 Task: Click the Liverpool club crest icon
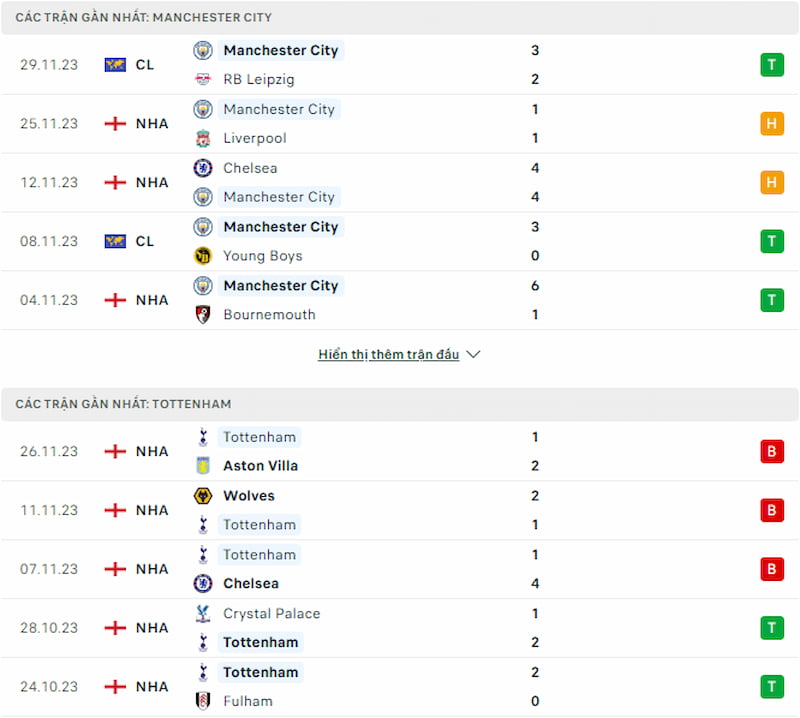[203, 138]
